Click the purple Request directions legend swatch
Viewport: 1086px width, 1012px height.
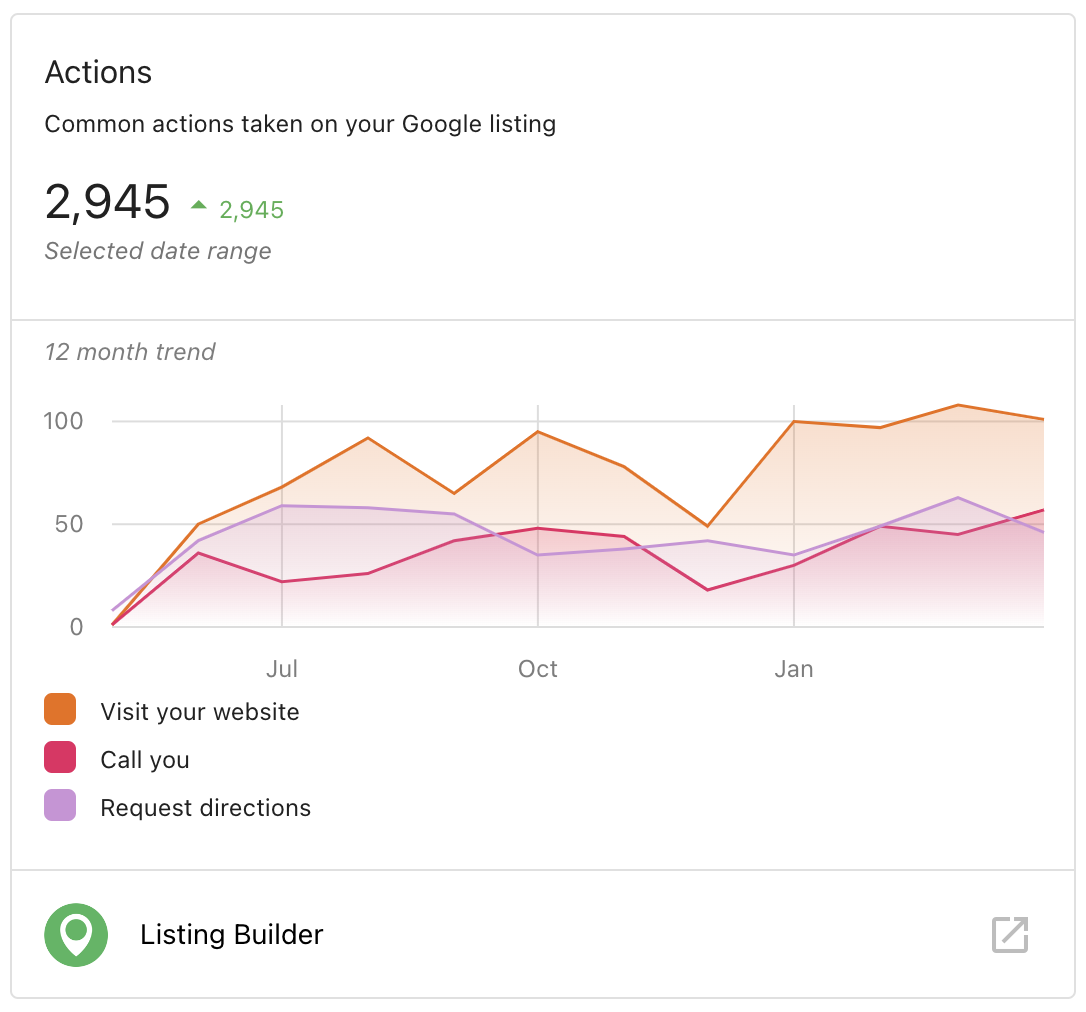coord(60,806)
